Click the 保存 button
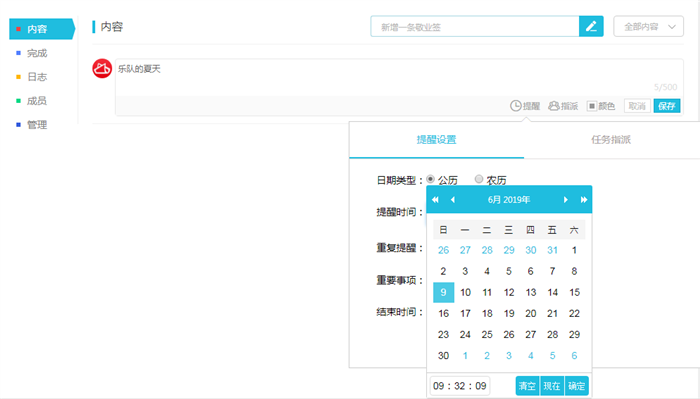This screenshot has height=399, width=700. [667, 106]
